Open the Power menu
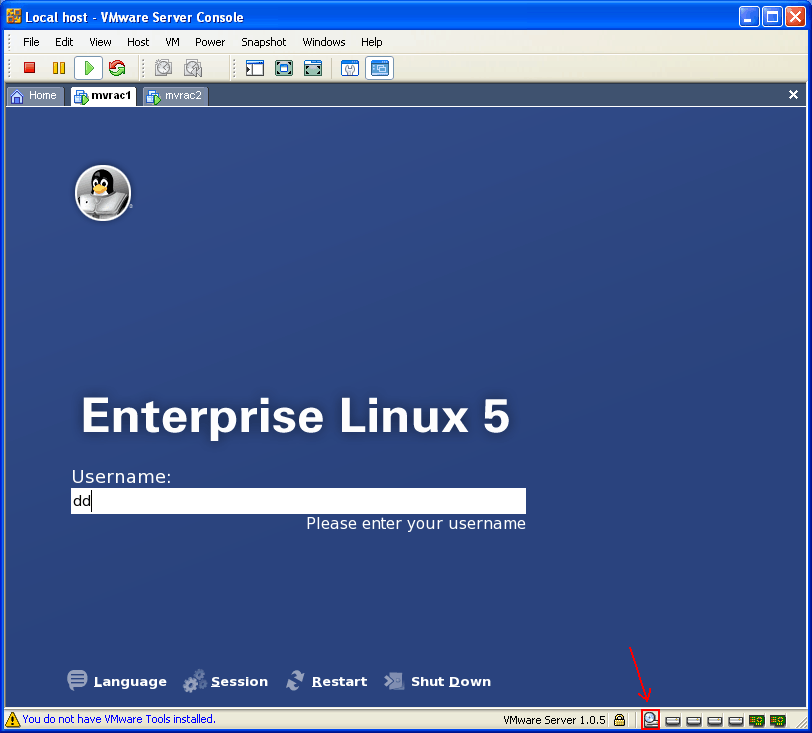812x733 pixels. (210, 42)
